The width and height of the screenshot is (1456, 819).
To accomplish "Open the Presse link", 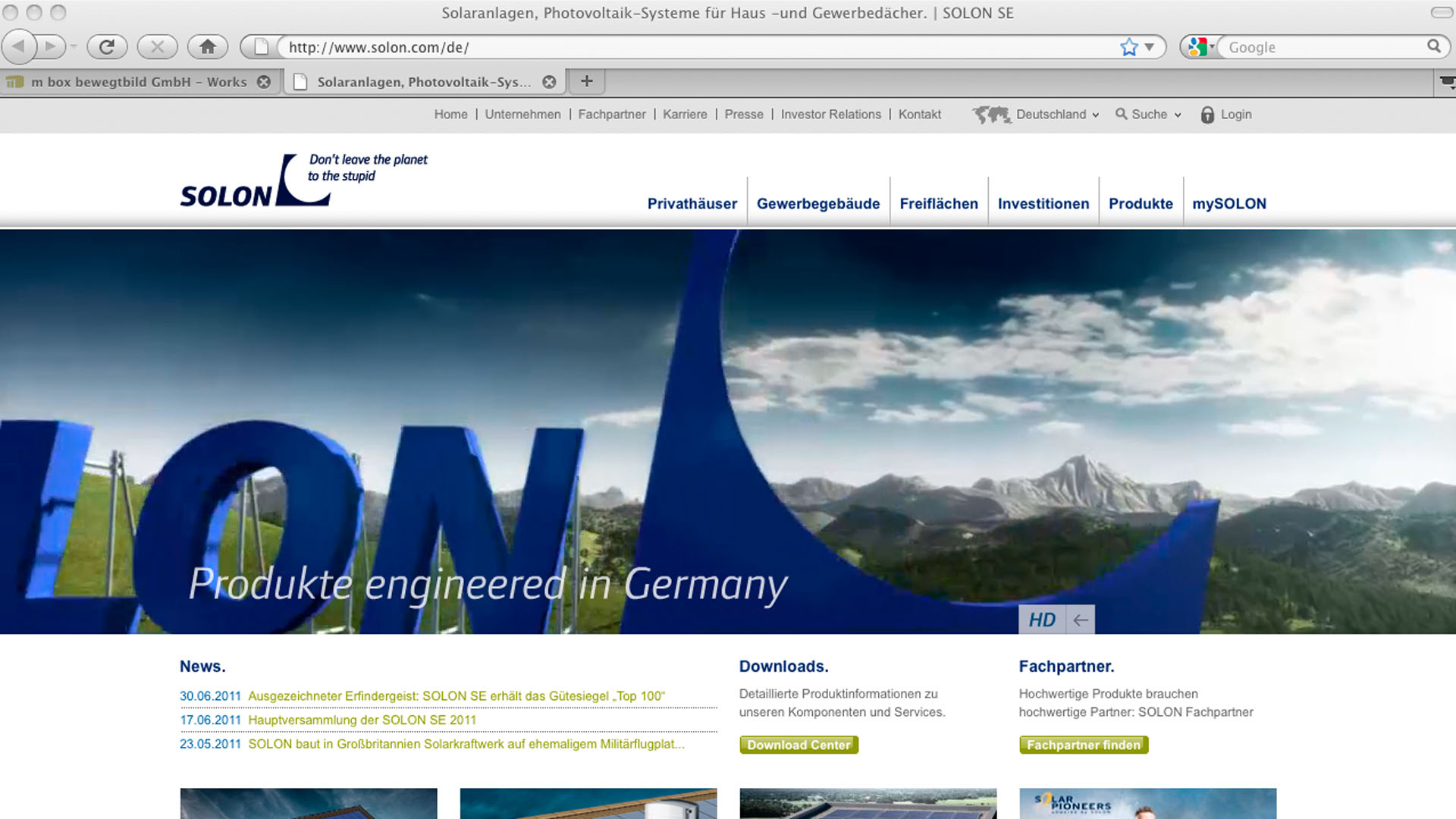I will coord(744,115).
